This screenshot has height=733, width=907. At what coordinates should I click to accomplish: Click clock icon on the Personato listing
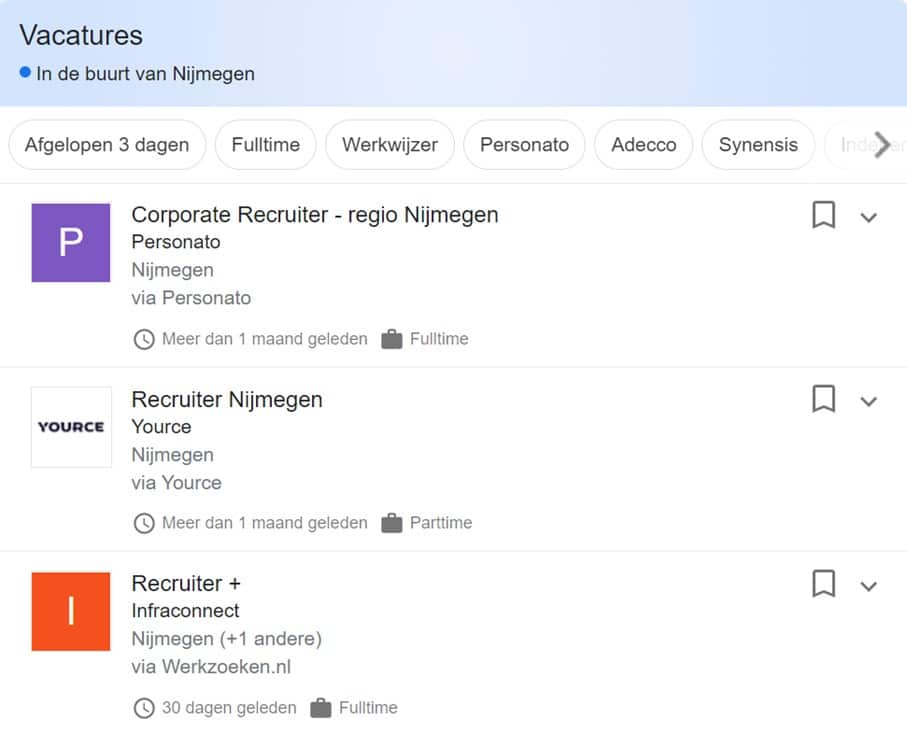point(144,339)
